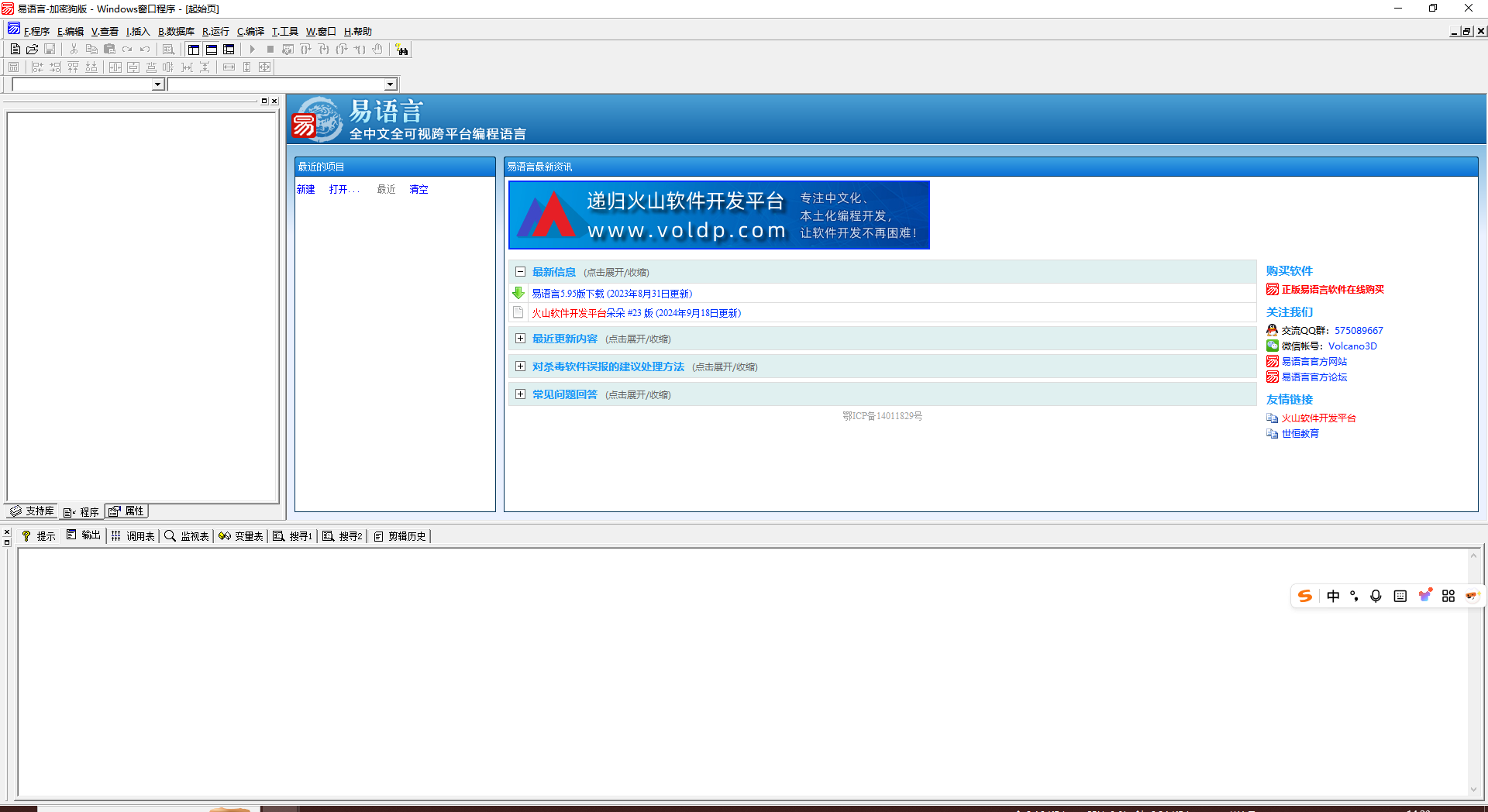1488x812 pixels.
Task: Toggle Sogou punctuation mode
Action: 1354,596
